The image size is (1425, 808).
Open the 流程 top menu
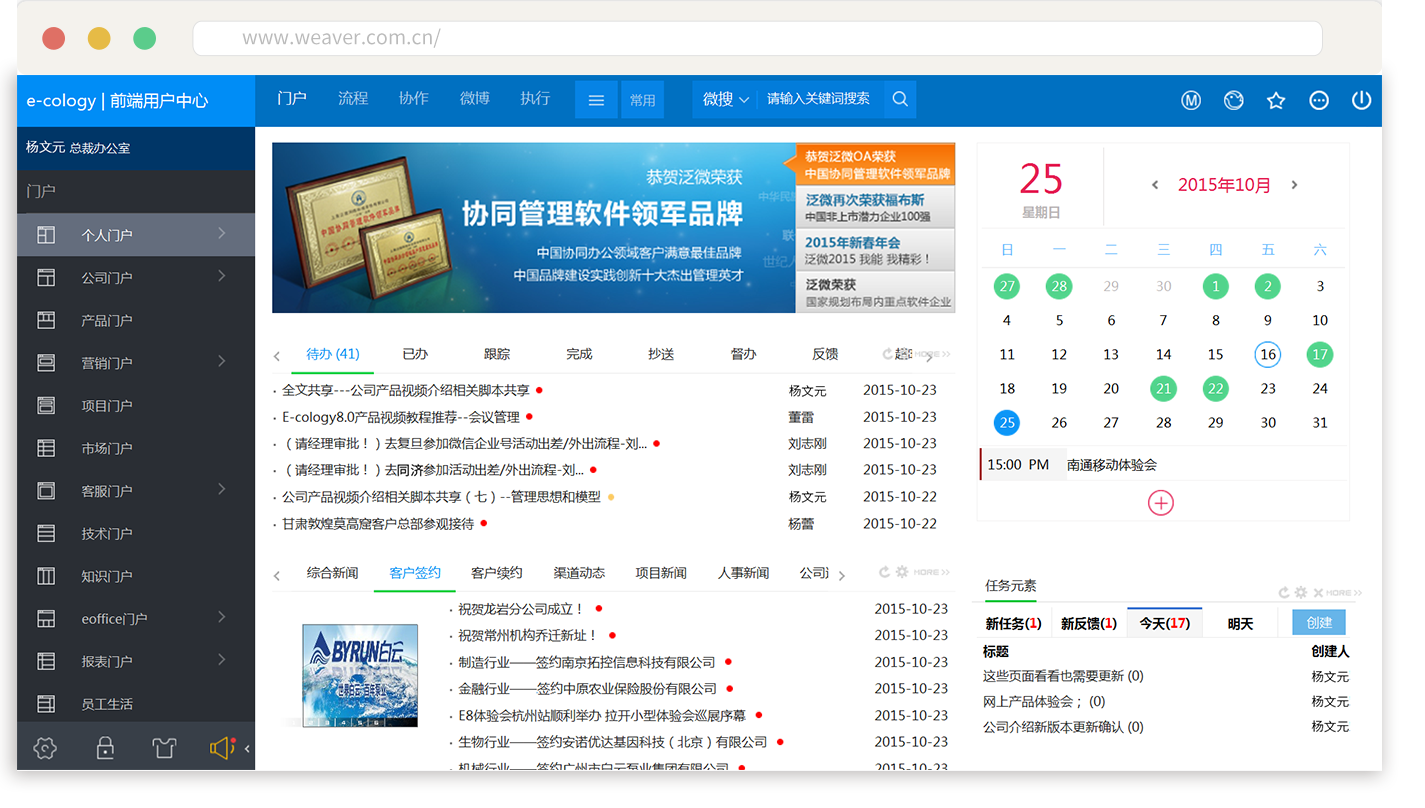pyautogui.click(x=353, y=98)
